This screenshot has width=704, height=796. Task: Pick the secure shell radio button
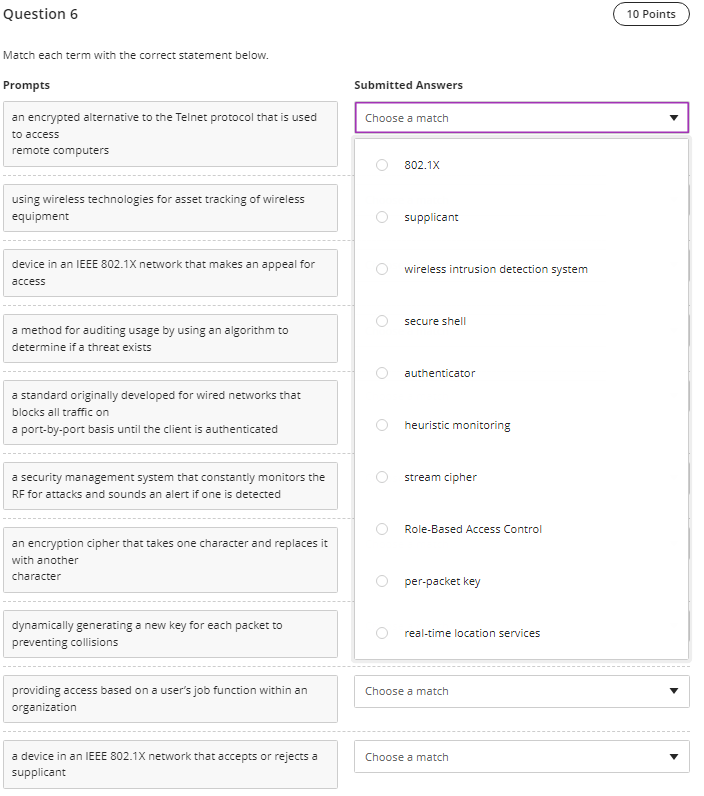[x=382, y=321]
